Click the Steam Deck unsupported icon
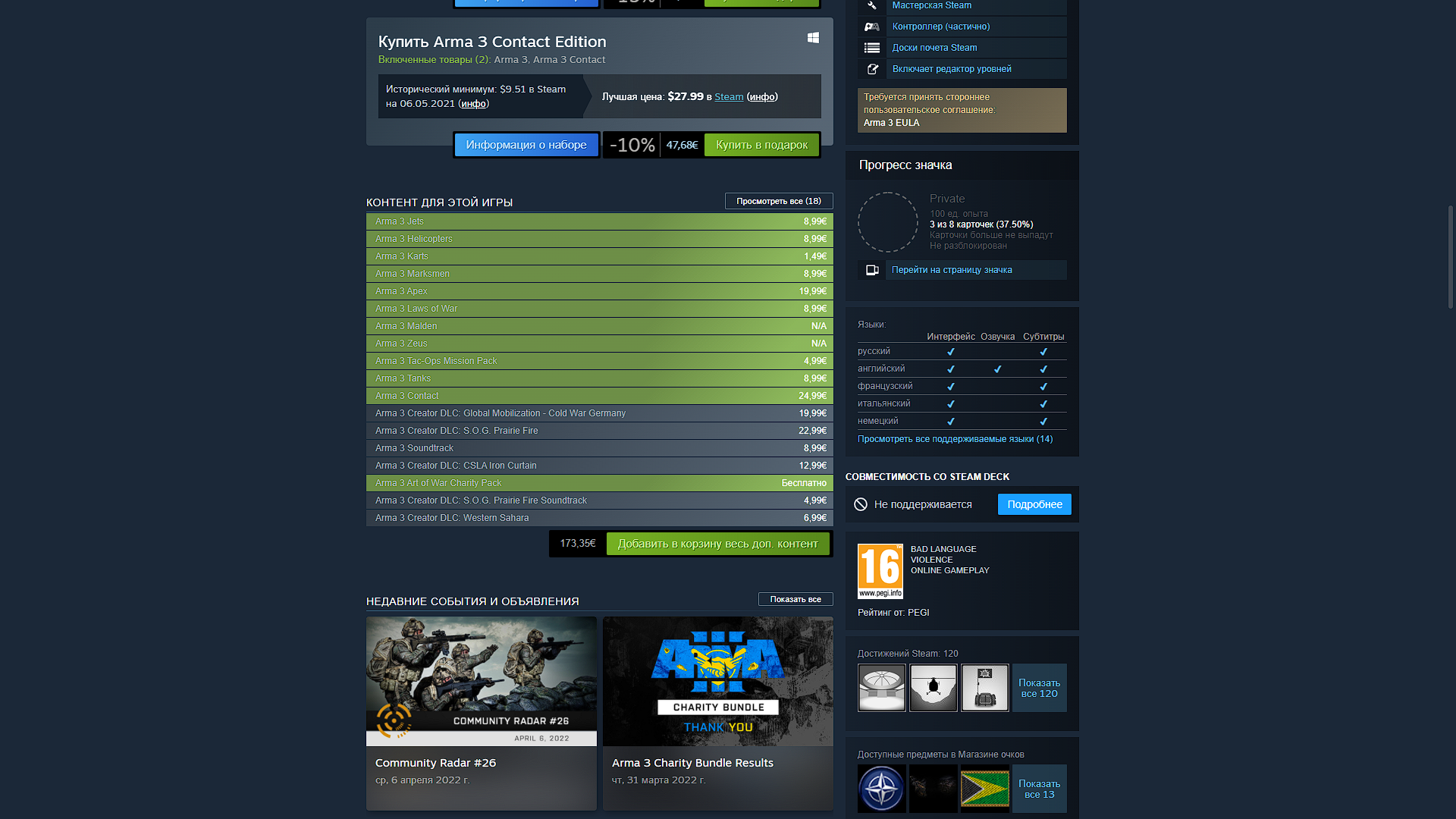 pyautogui.click(x=861, y=504)
